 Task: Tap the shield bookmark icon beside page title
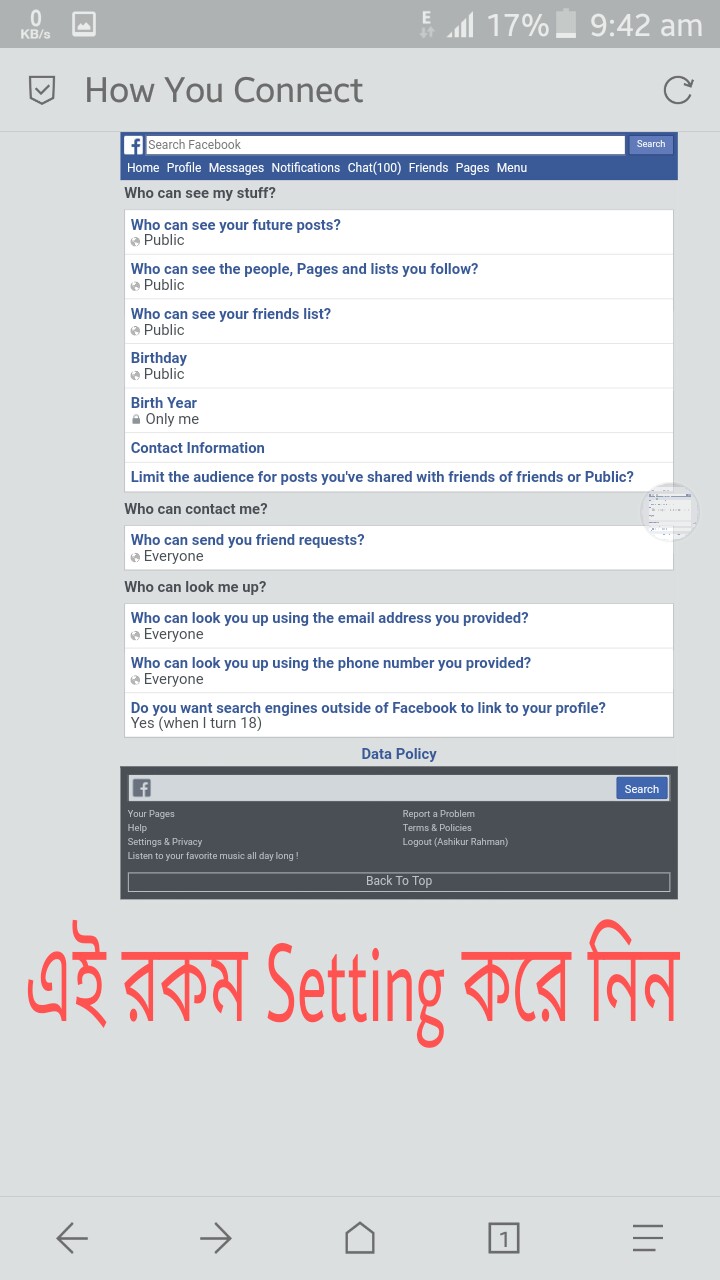(x=41, y=90)
